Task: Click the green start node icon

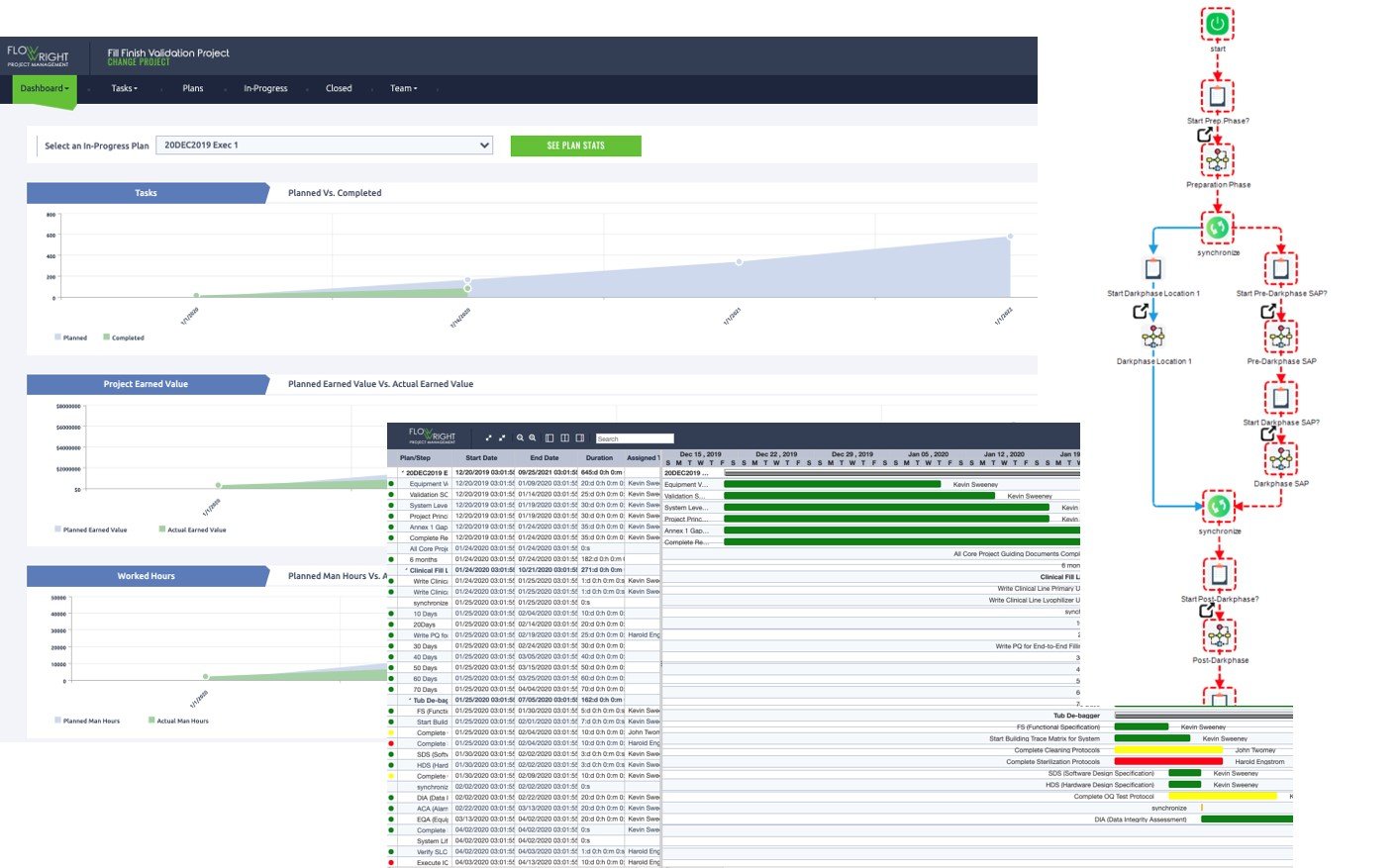Action: (x=1217, y=24)
